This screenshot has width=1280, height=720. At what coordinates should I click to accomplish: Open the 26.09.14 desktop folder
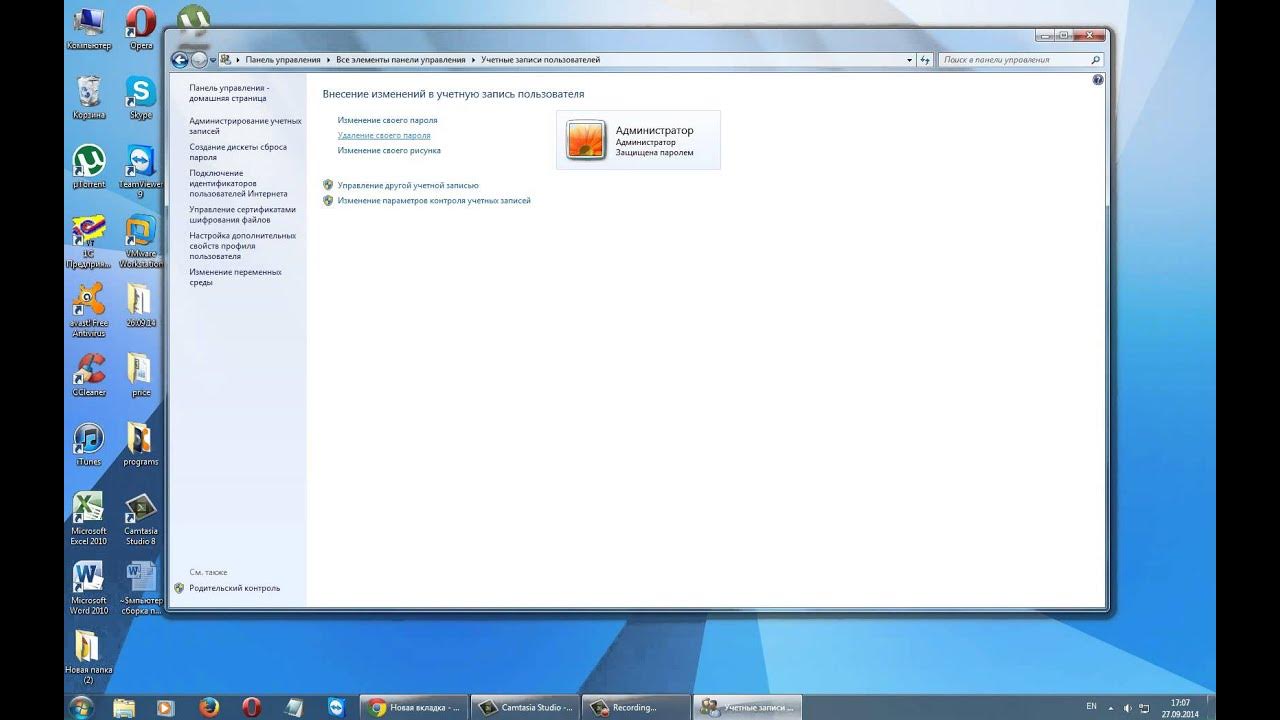[x=141, y=306]
